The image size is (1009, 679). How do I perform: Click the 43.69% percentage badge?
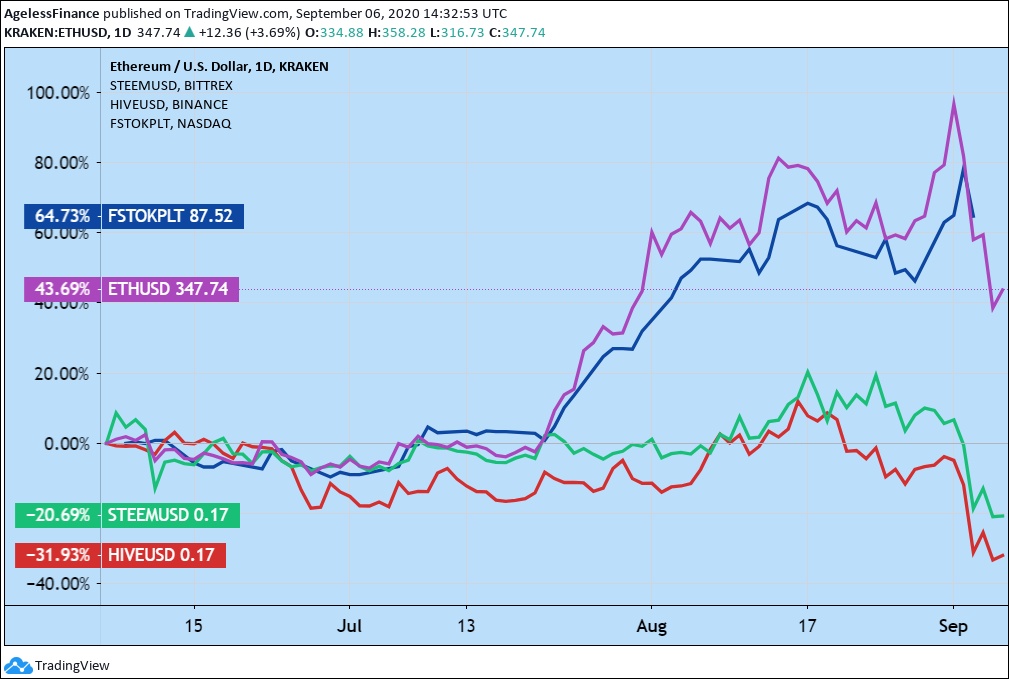(62, 289)
